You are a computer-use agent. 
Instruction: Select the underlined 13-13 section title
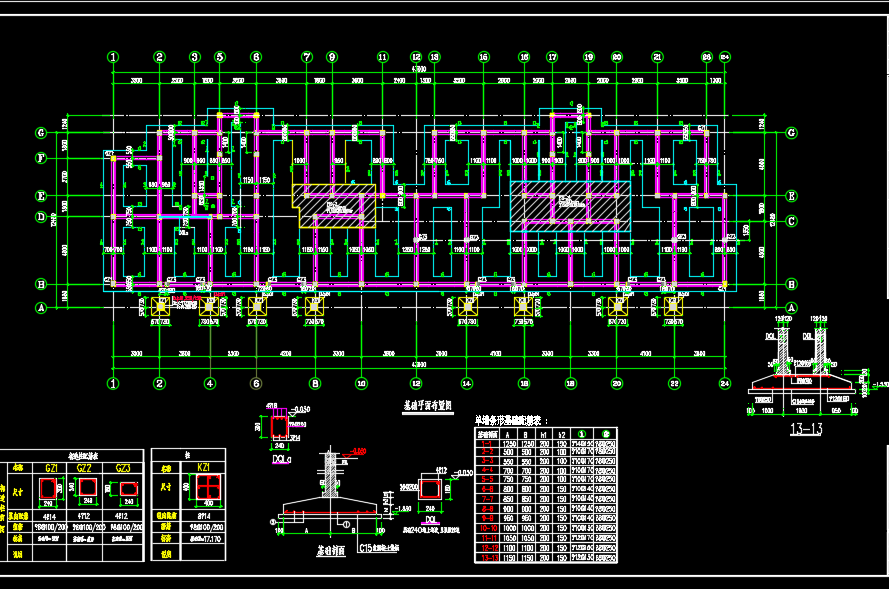pyautogui.click(x=806, y=429)
